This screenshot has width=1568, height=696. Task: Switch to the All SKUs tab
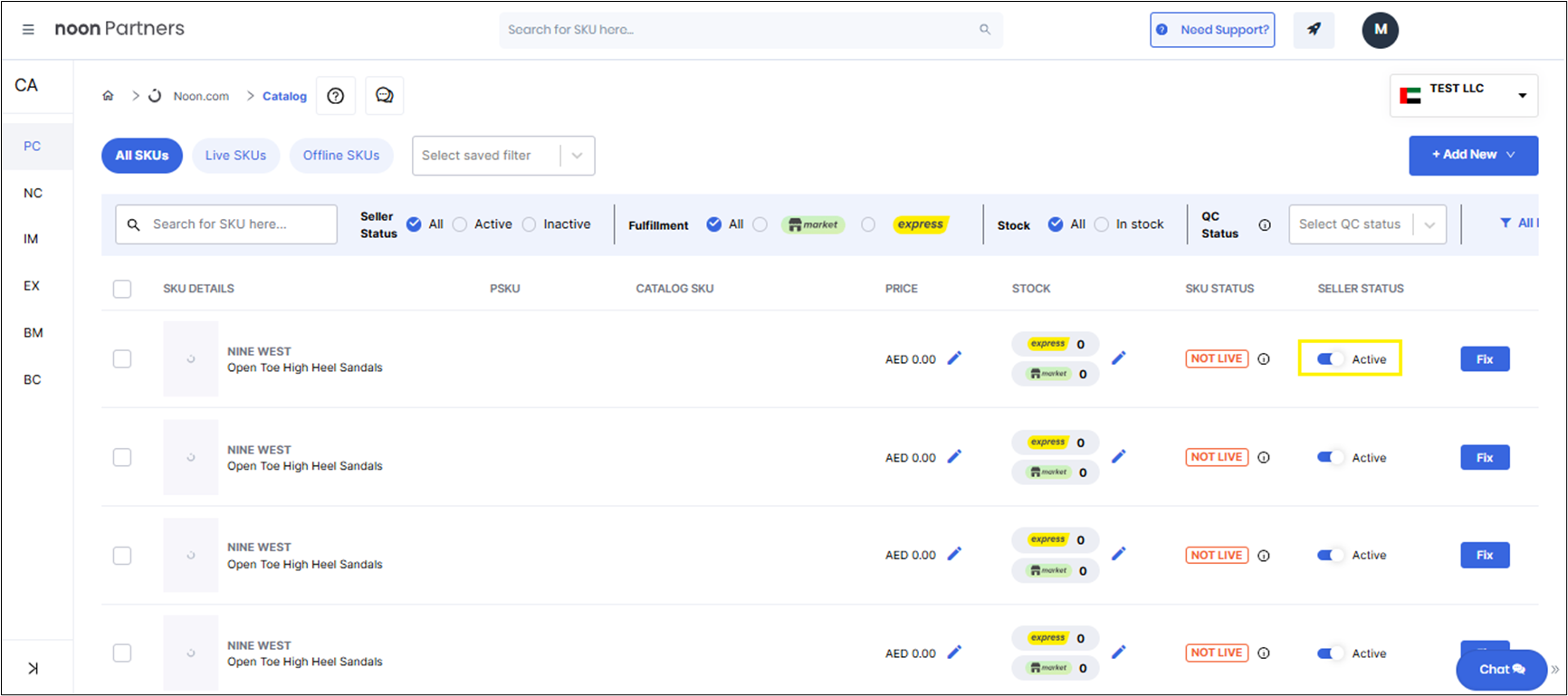pyautogui.click(x=142, y=156)
